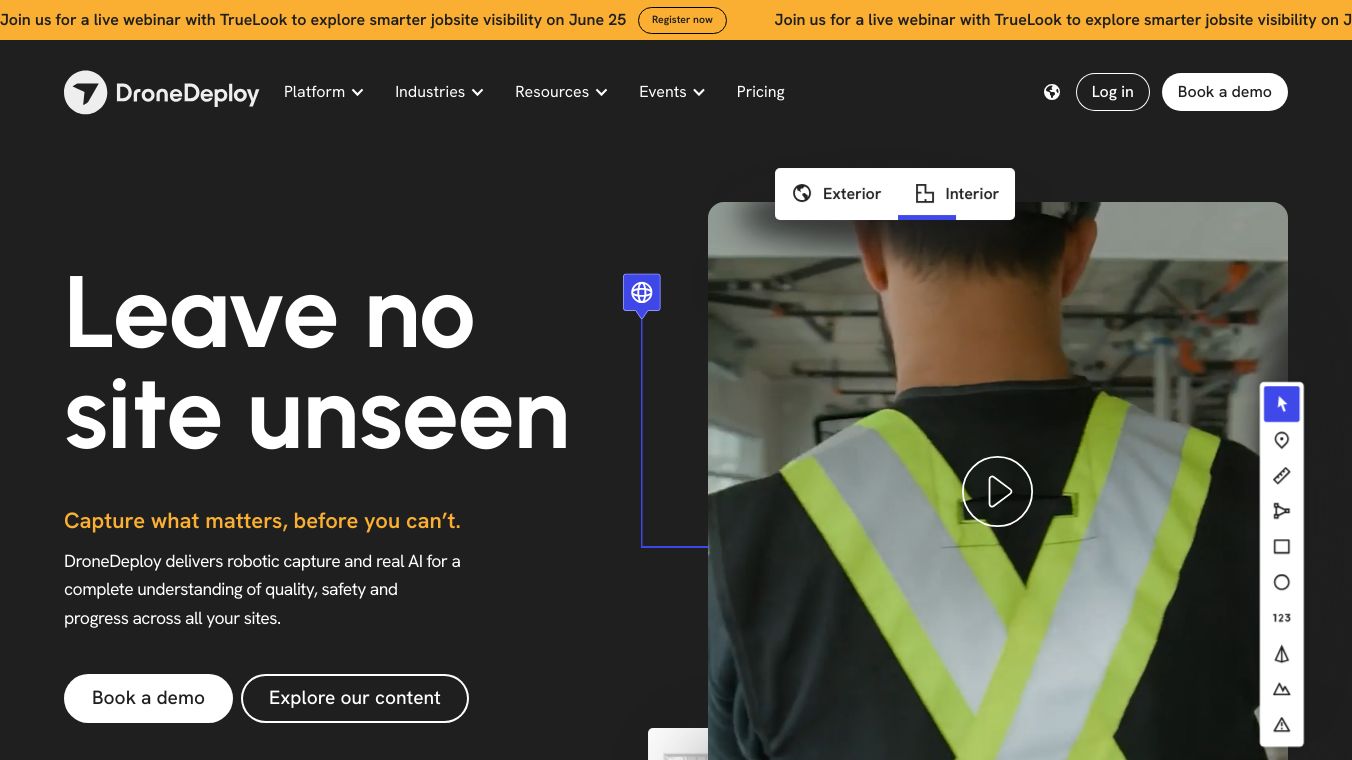Select the cursor pointer tool
Viewport: 1352px width, 760px height.
point(1282,404)
